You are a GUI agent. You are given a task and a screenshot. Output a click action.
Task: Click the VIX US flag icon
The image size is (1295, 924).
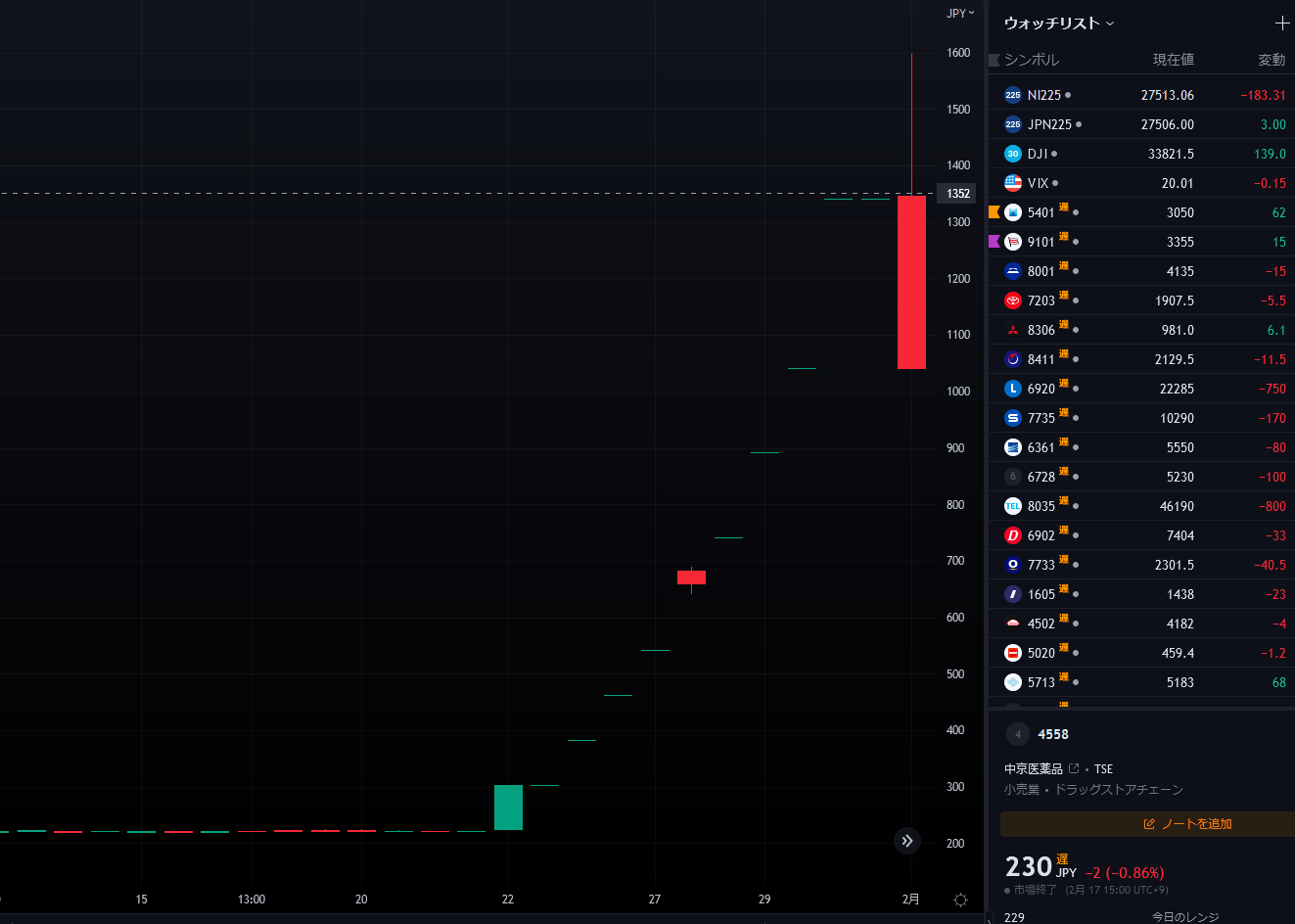point(1013,183)
